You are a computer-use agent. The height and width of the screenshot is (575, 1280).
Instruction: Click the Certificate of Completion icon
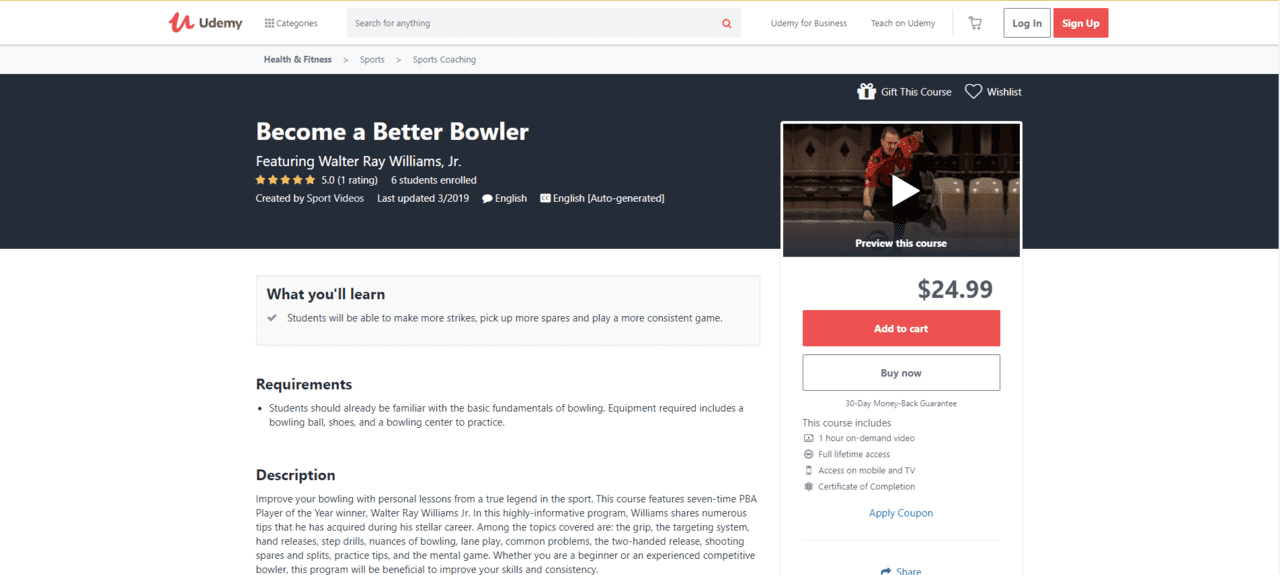809,486
